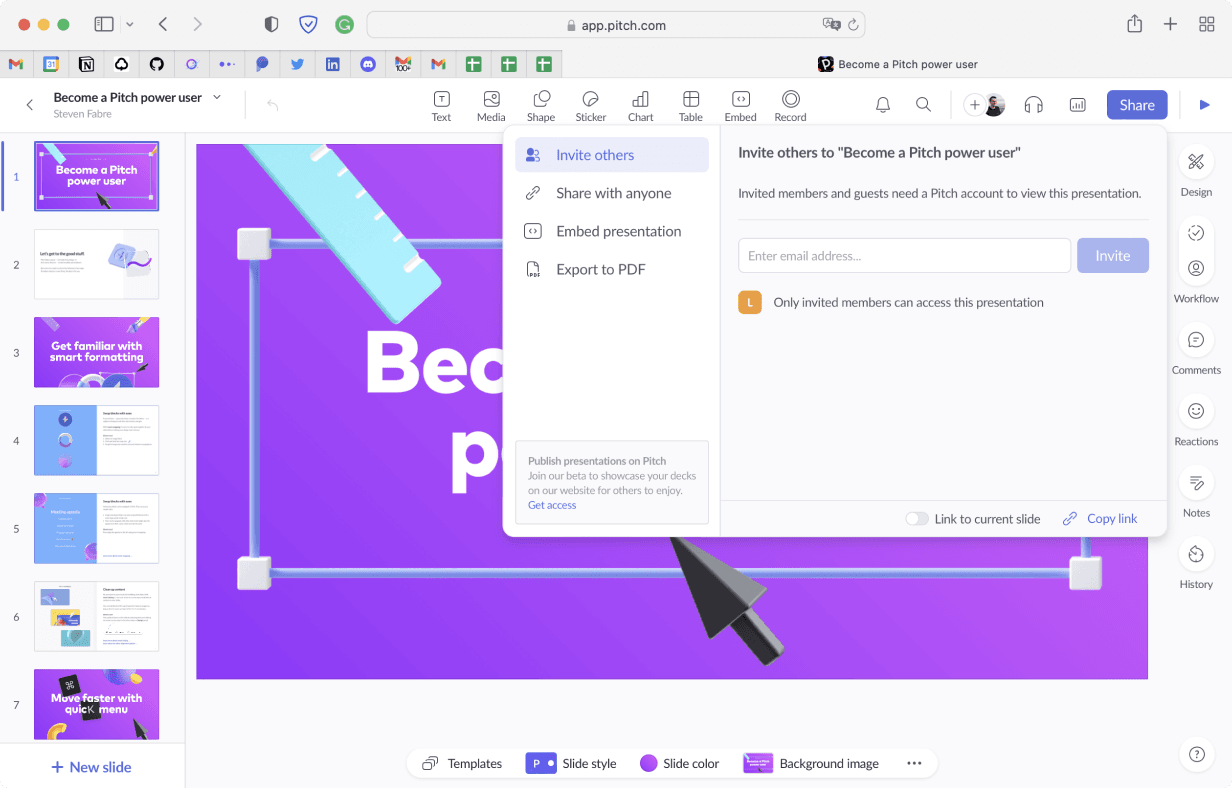Switch to Embed presentation option
This screenshot has width=1232, height=788.
point(618,230)
